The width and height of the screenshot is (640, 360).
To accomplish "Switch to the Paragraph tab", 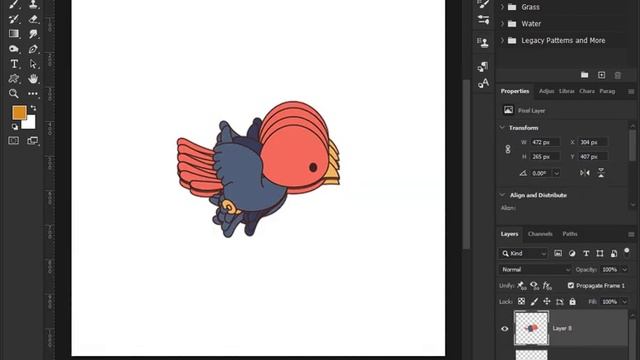I will tap(607, 91).
